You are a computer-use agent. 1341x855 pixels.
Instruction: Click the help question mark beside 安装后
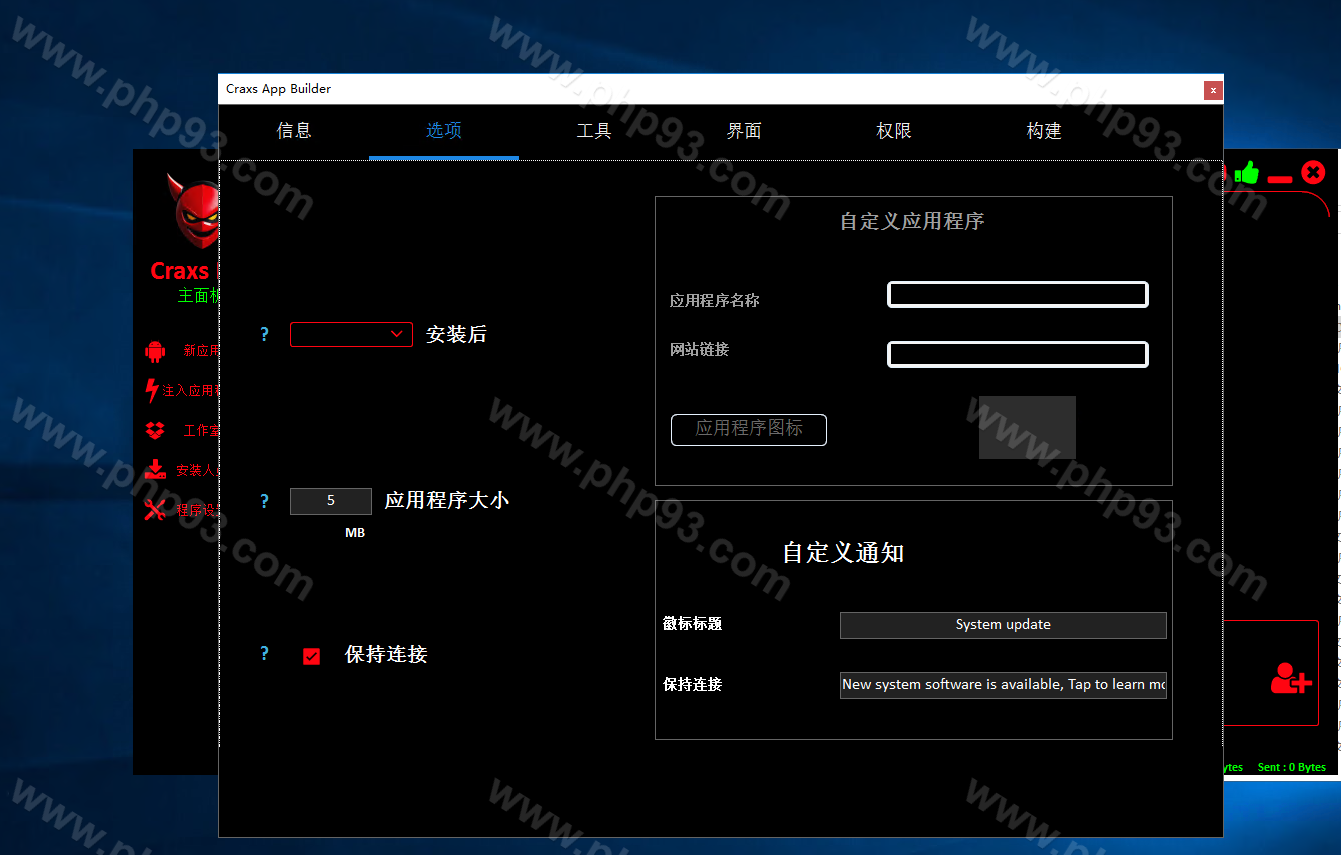coord(264,335)
